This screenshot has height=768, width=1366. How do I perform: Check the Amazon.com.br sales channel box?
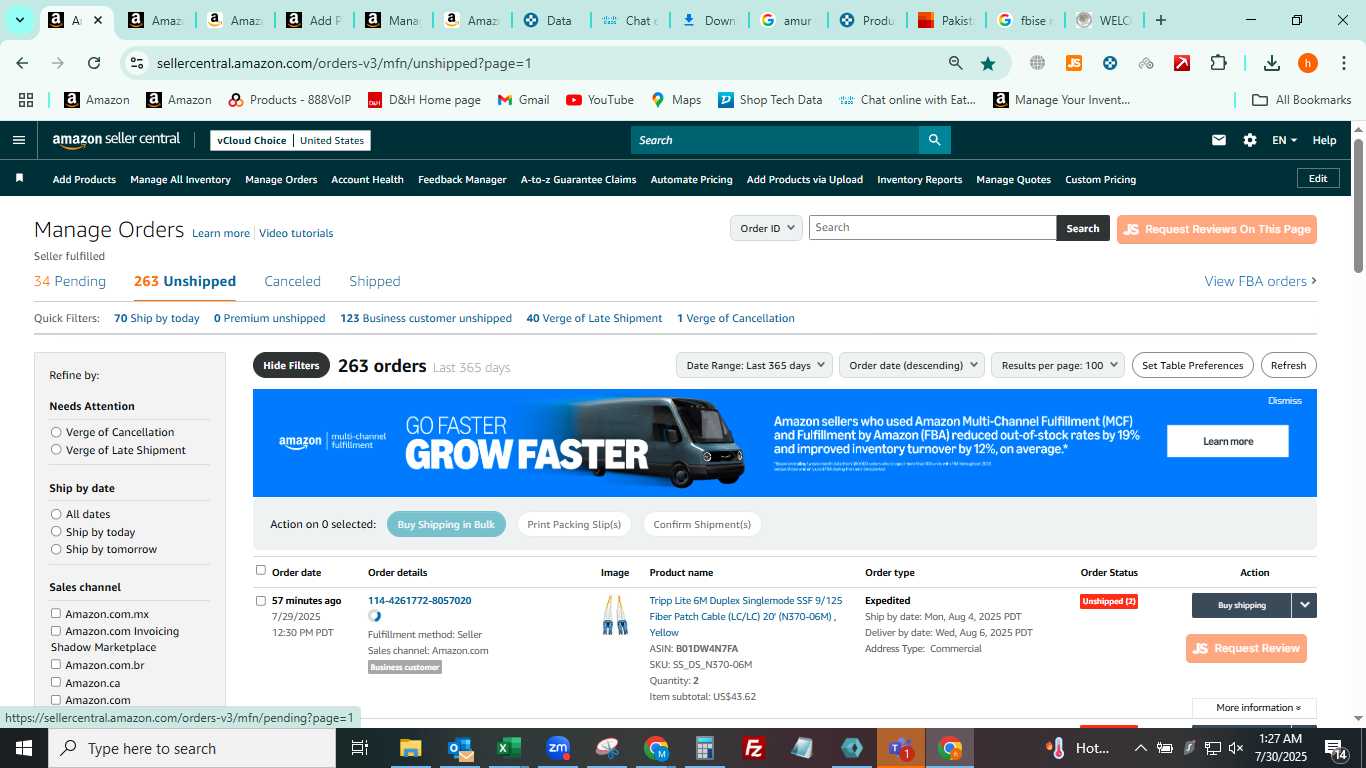click(56, 664)
